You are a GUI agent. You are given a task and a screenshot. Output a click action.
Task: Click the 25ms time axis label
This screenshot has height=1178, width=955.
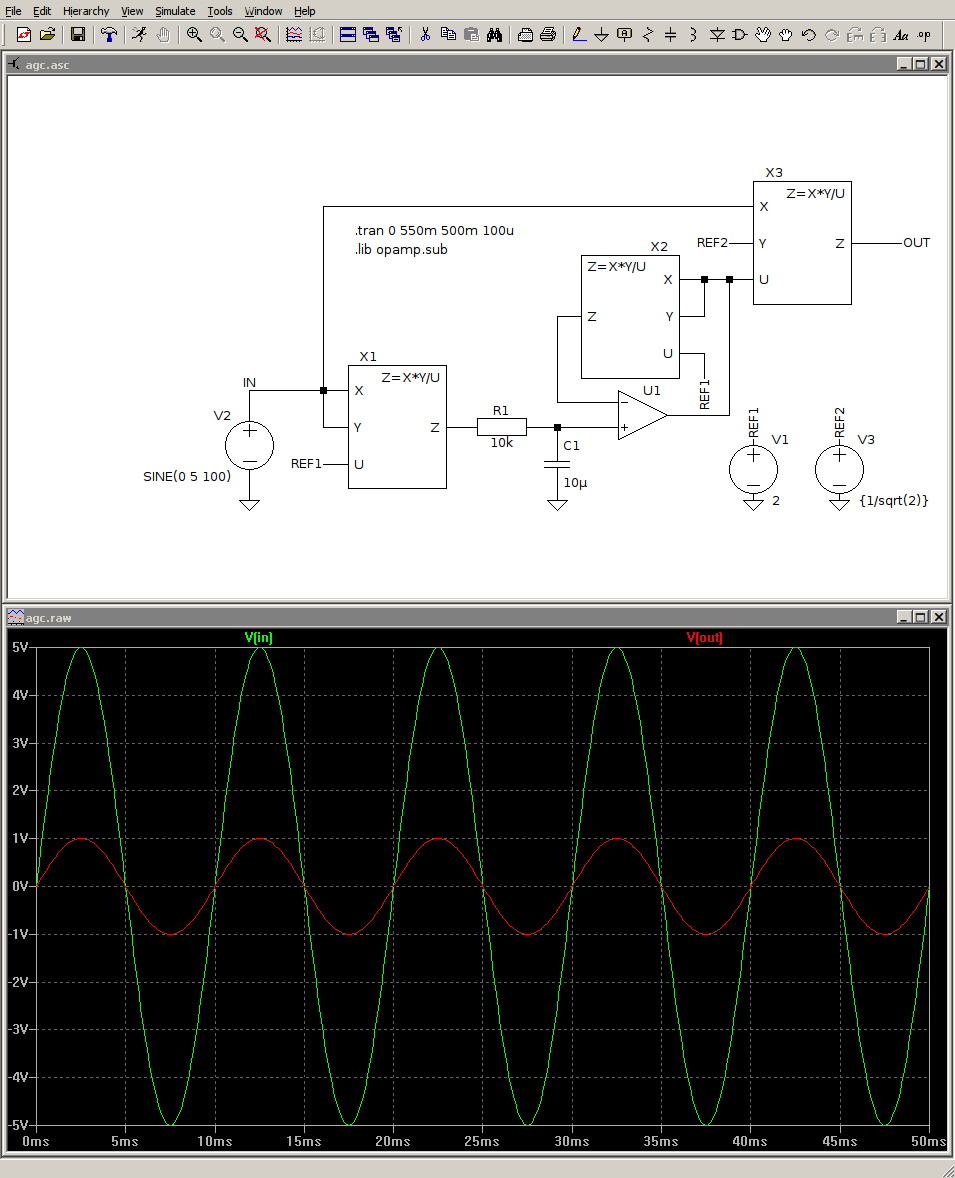[482, 1141]
